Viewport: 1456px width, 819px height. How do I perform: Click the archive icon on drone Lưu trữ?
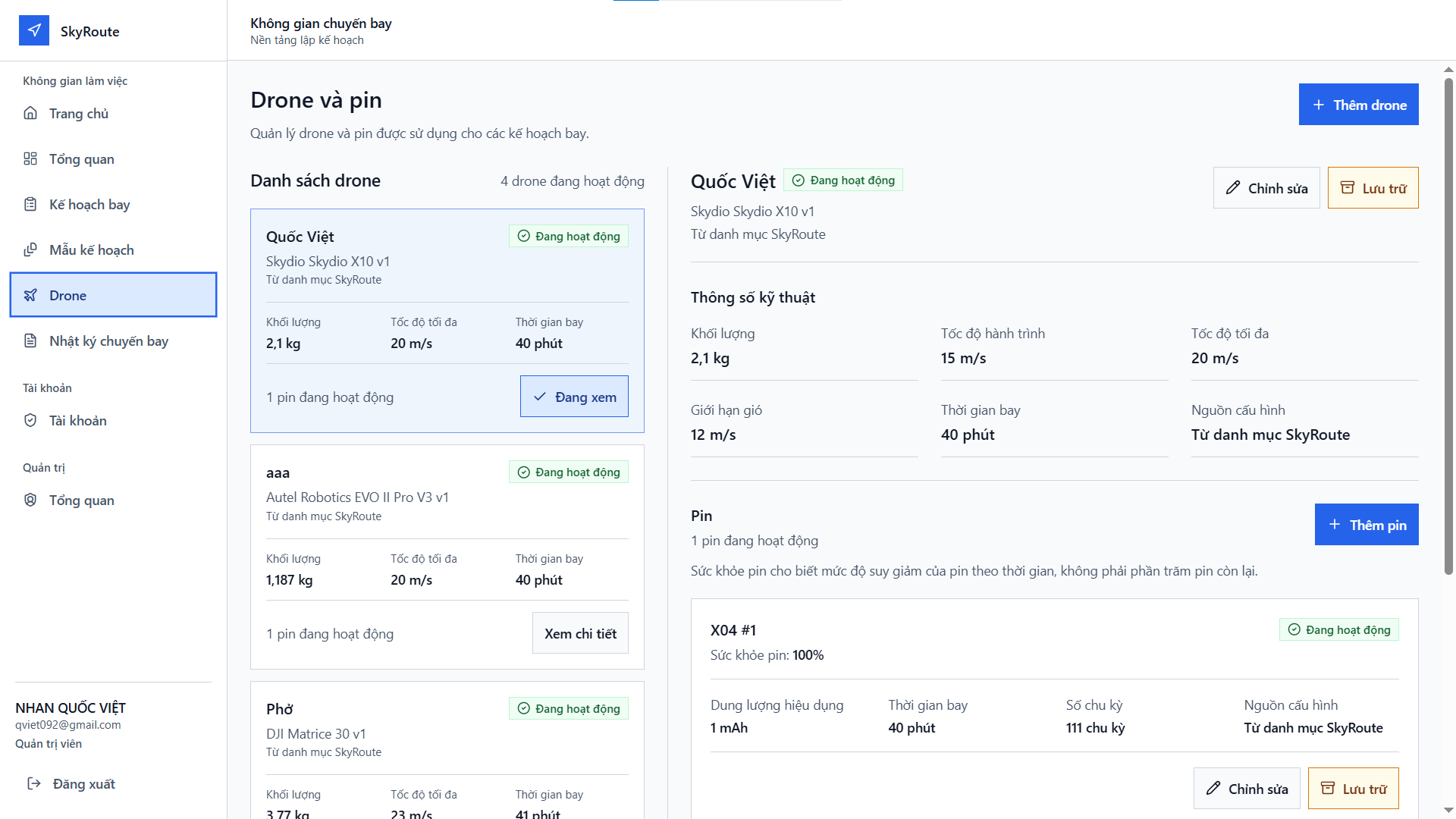(1348, 187)
